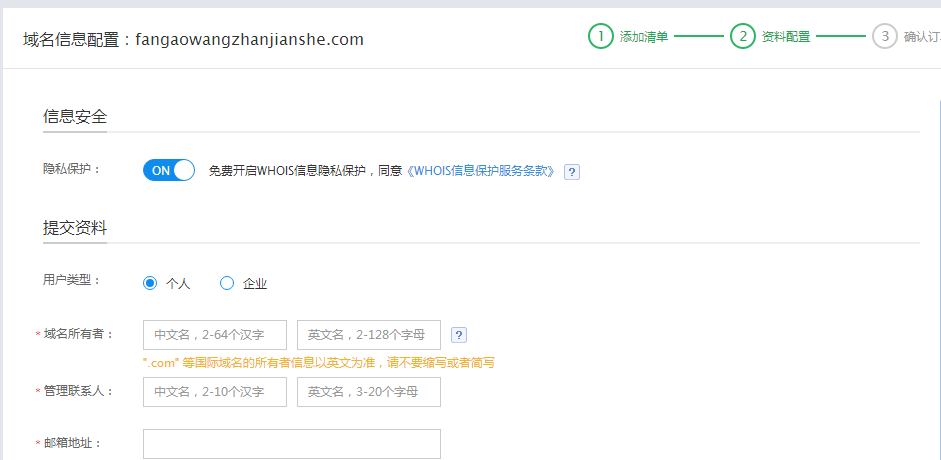This screenshot has height=460, width=941.
Task: Open help icon beside 域名所有者 fields
Action: 459,335
